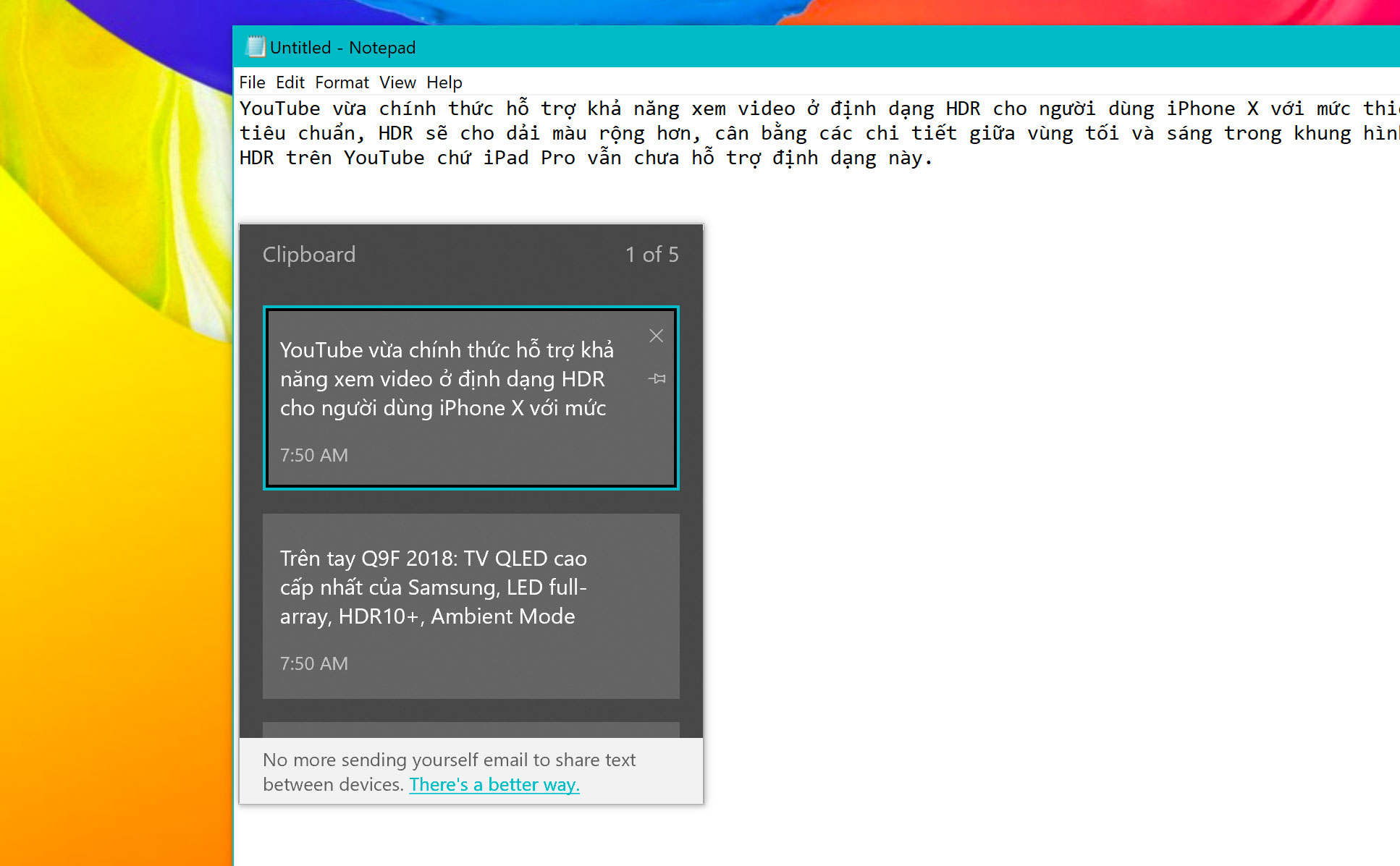
Task: Click the first text line starting "YouTube vừa chính thức"
Action: [x=819, y=109]
